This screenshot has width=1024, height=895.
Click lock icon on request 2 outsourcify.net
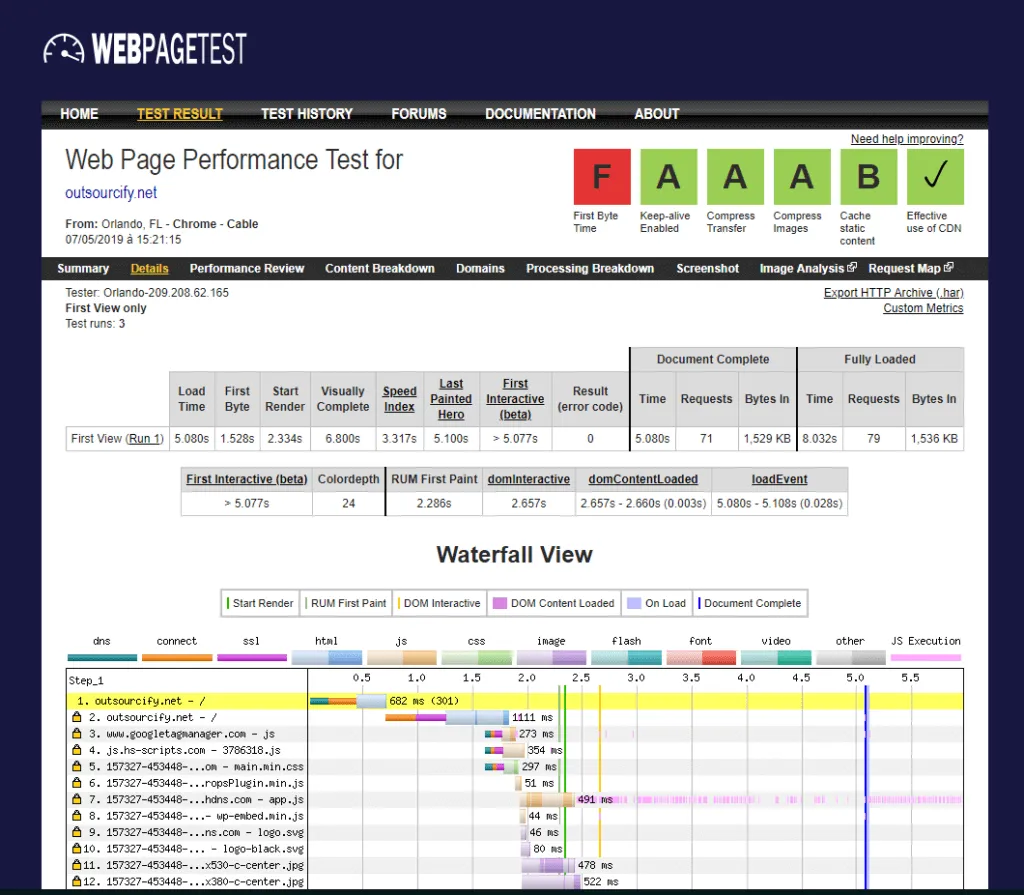pos(76,717)
